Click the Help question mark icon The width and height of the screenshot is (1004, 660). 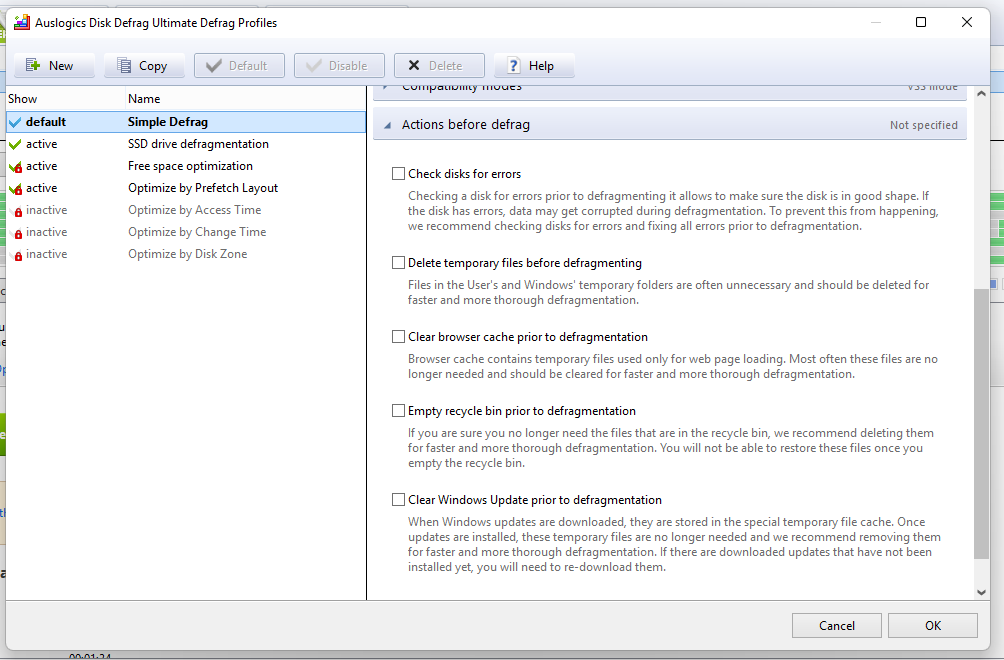tap(514, 66)
